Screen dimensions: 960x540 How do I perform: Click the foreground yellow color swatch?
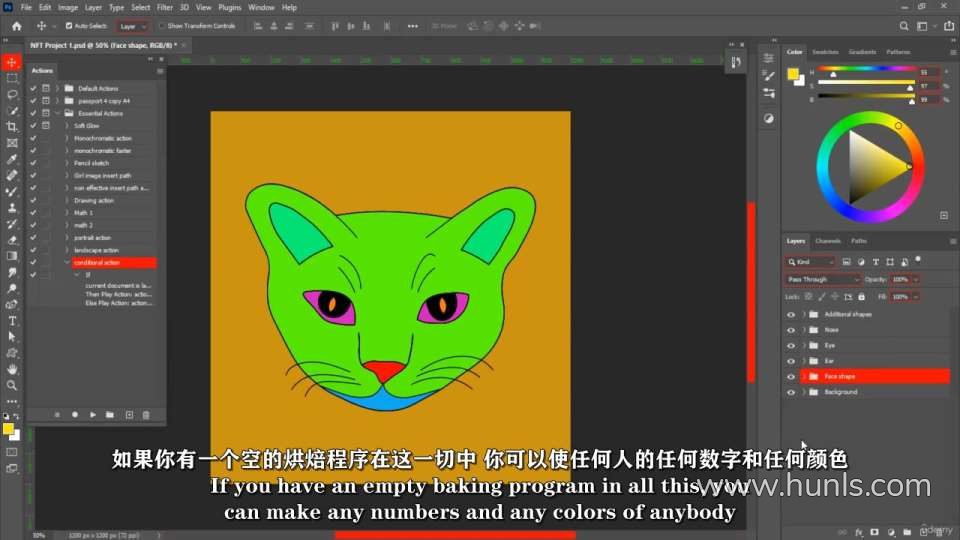click(8, 429)
